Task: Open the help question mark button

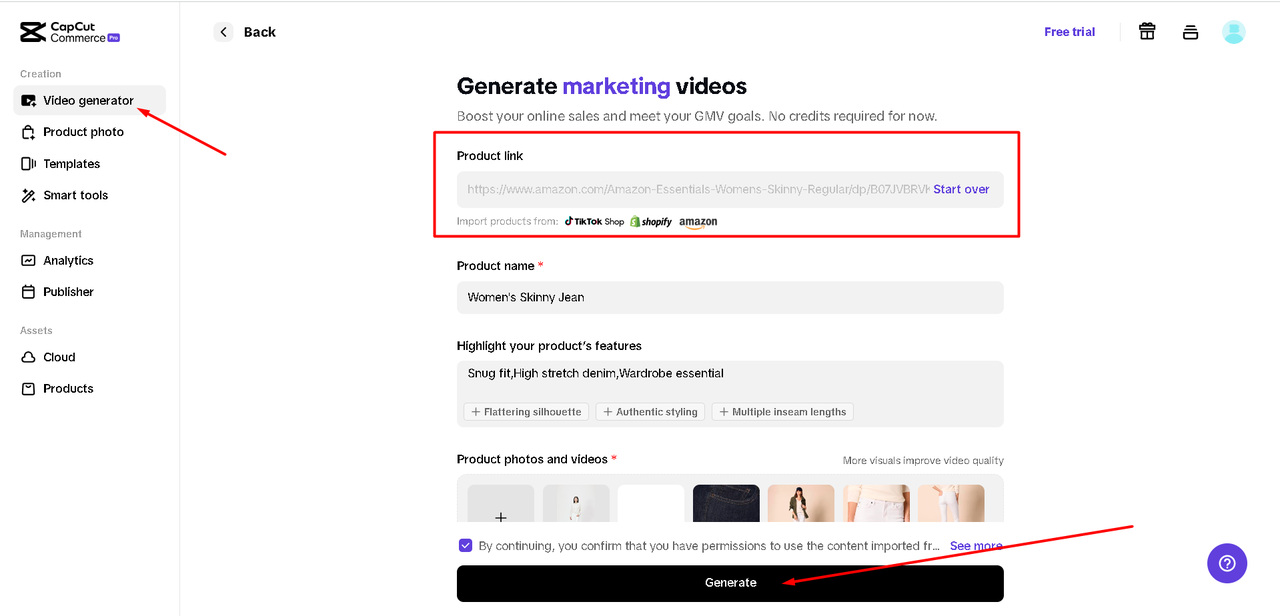Action: 1227,563
